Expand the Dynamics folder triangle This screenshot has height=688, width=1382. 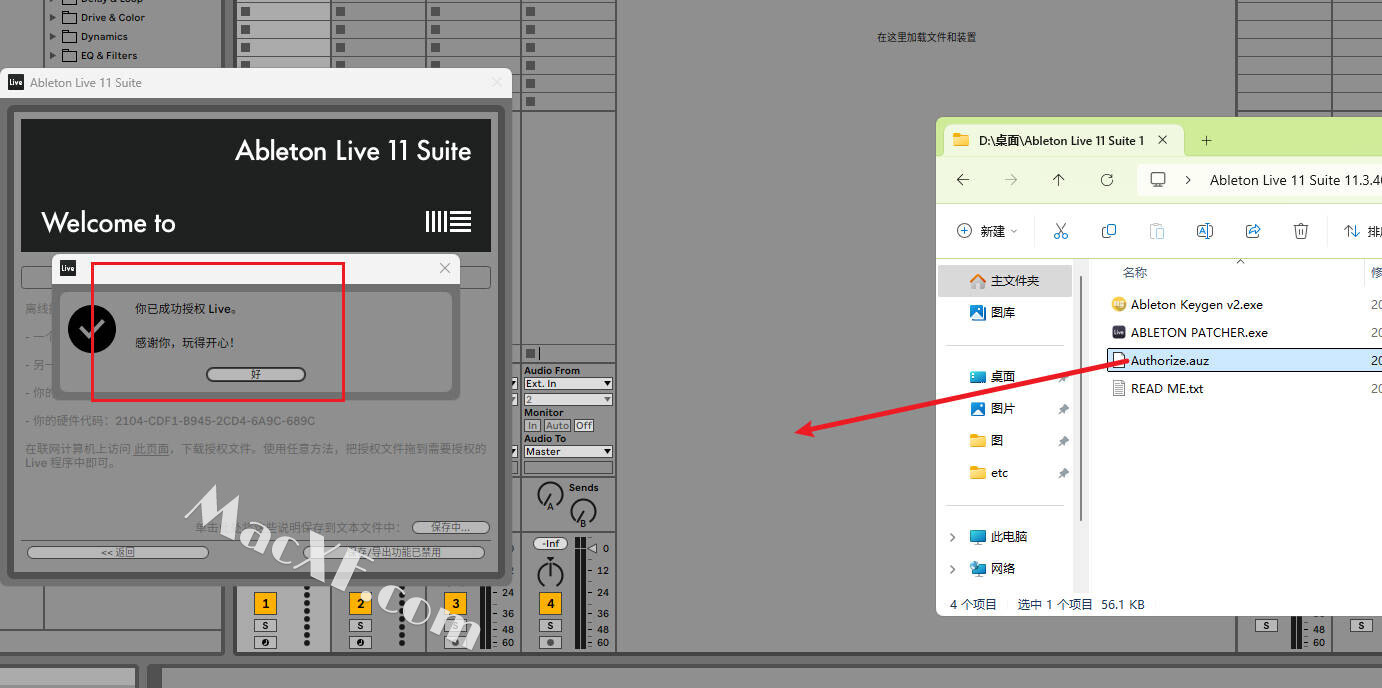click(x=53, y=36)
